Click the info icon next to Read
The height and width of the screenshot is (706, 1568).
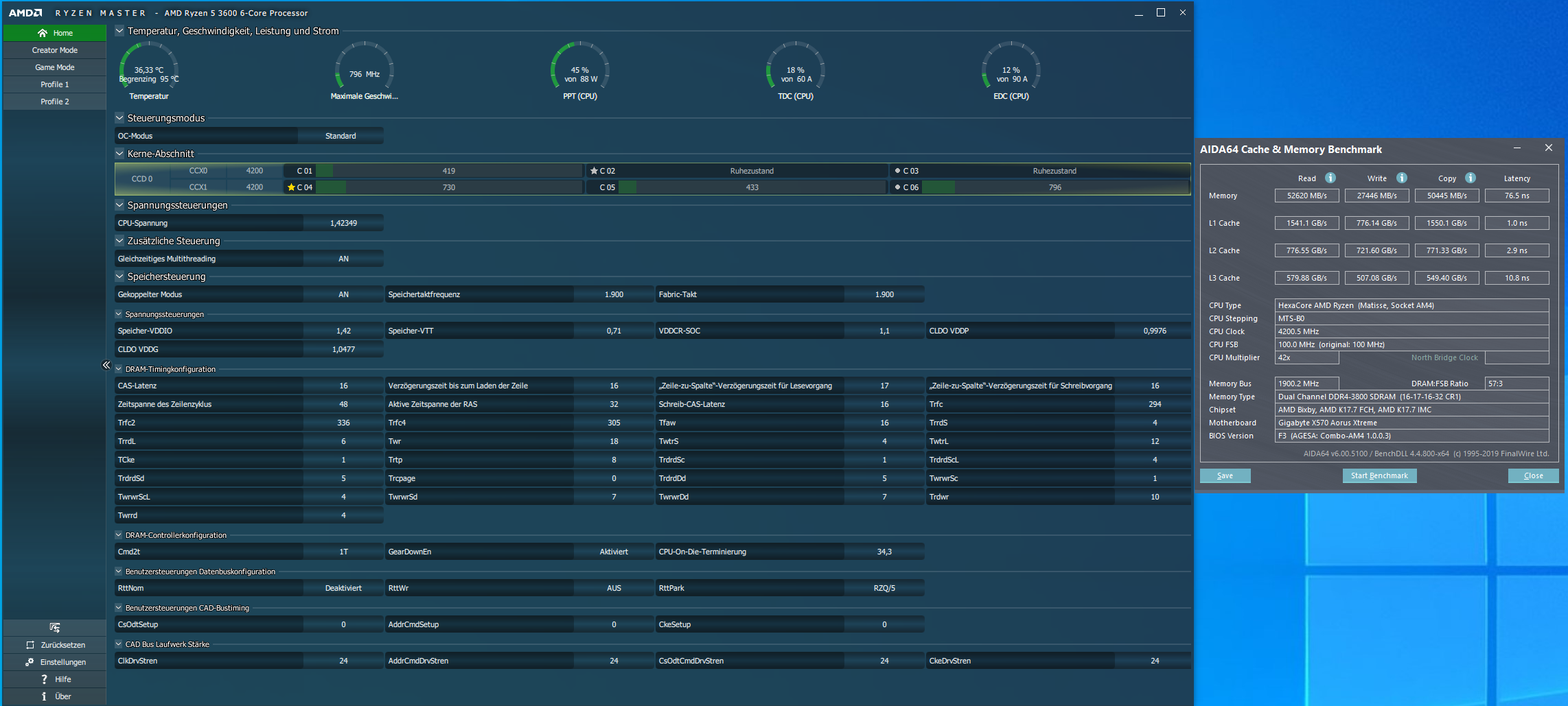pos(1330,178)
